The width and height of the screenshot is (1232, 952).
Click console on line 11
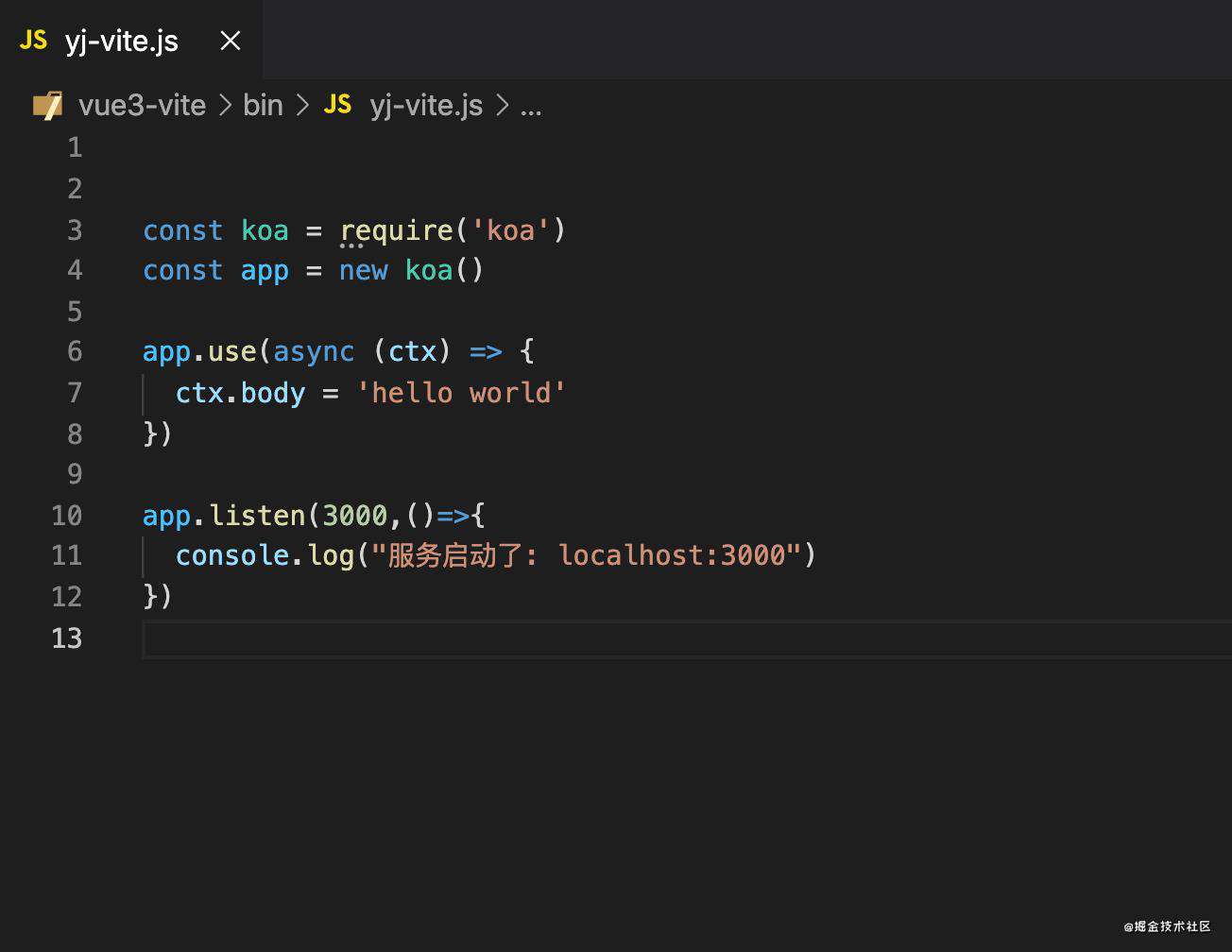click(232, 555)
